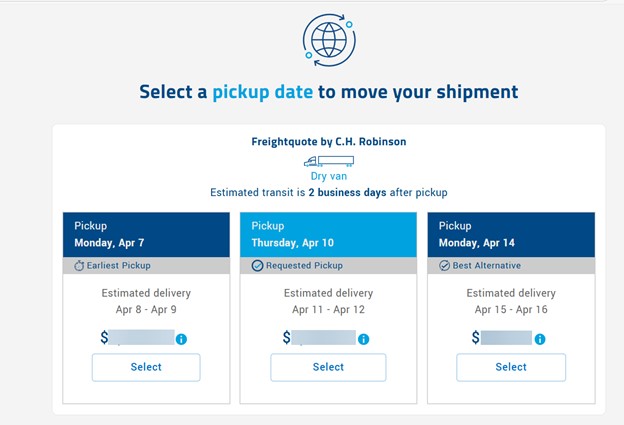Open price info icon for Monday, Apr 14
This screenshot has height=425, width=624.
click(x=540, y=339)
